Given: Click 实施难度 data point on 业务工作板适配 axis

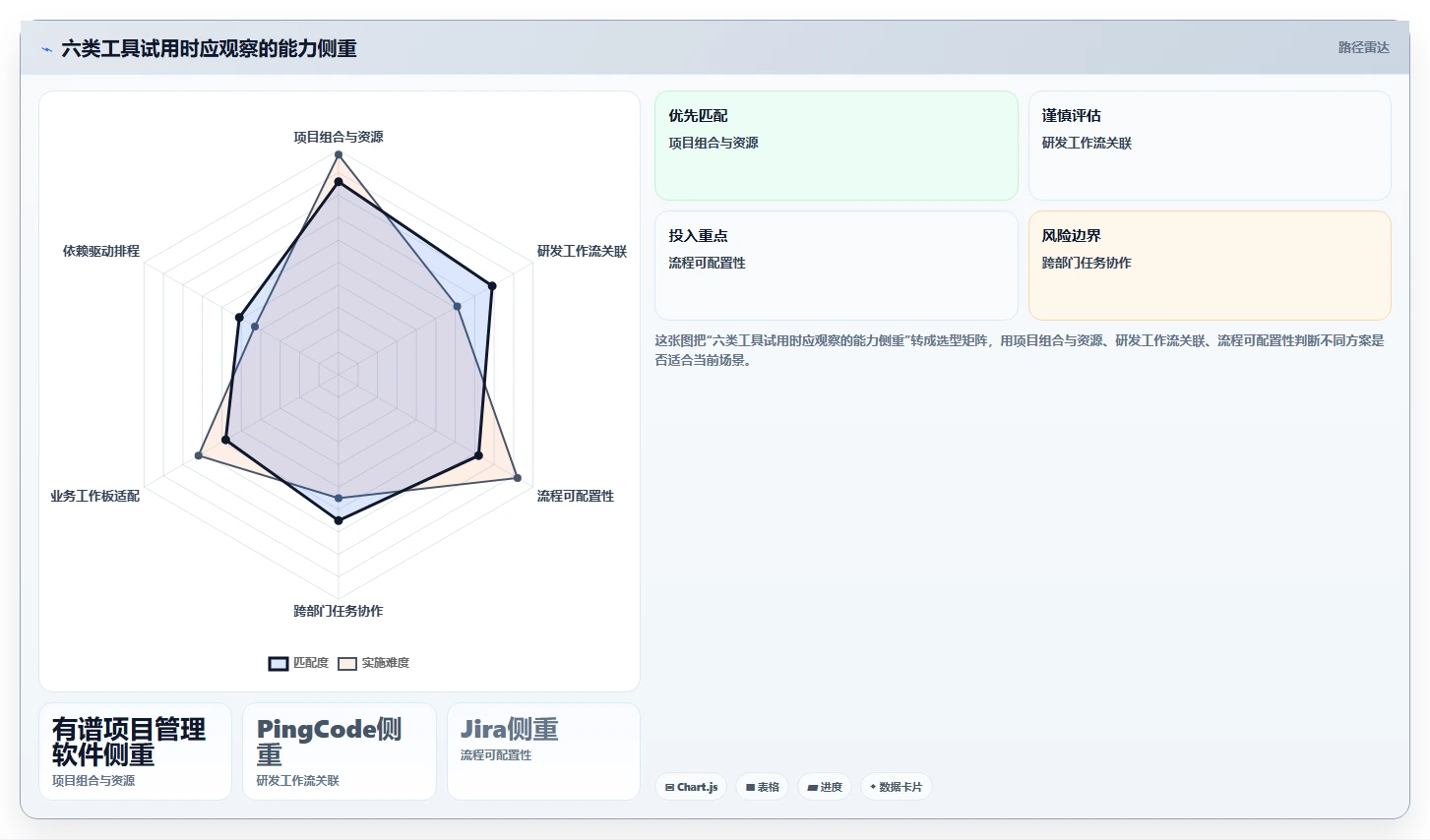Looking at the screenshot, I should tap(199, 455).
